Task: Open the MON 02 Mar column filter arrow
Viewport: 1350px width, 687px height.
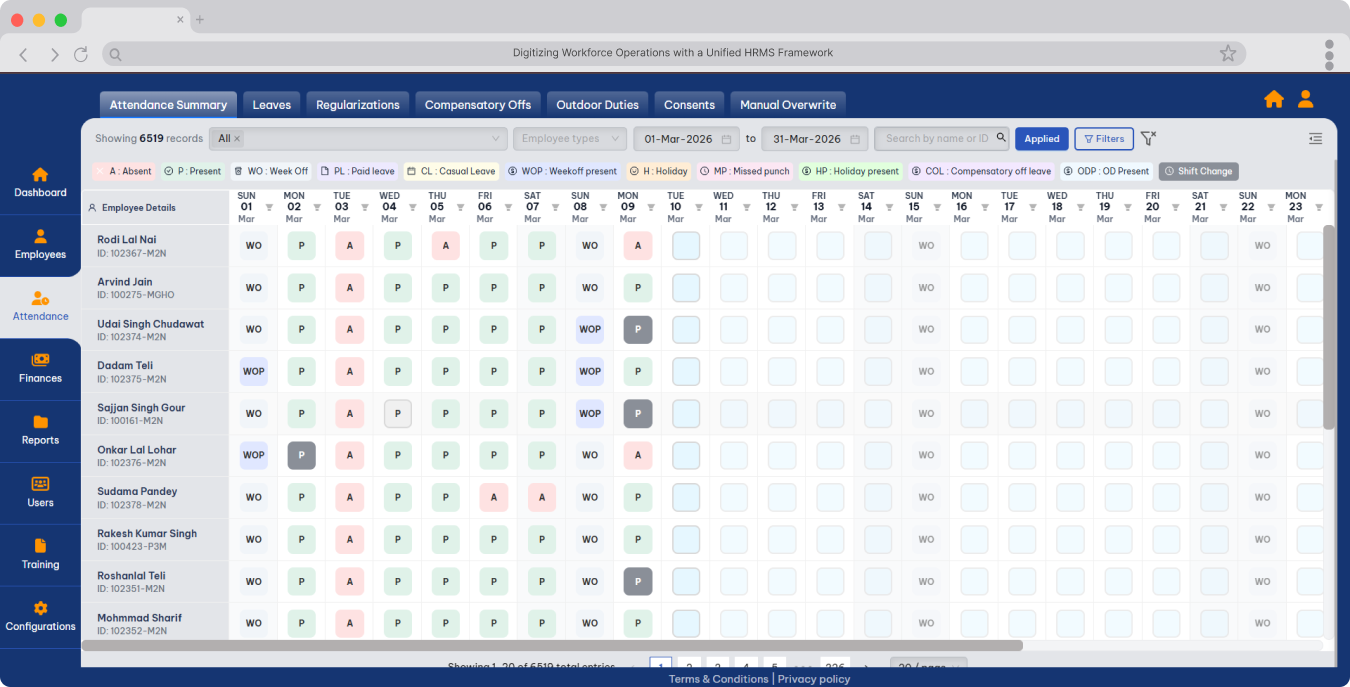Action: (x=317, y=208)
